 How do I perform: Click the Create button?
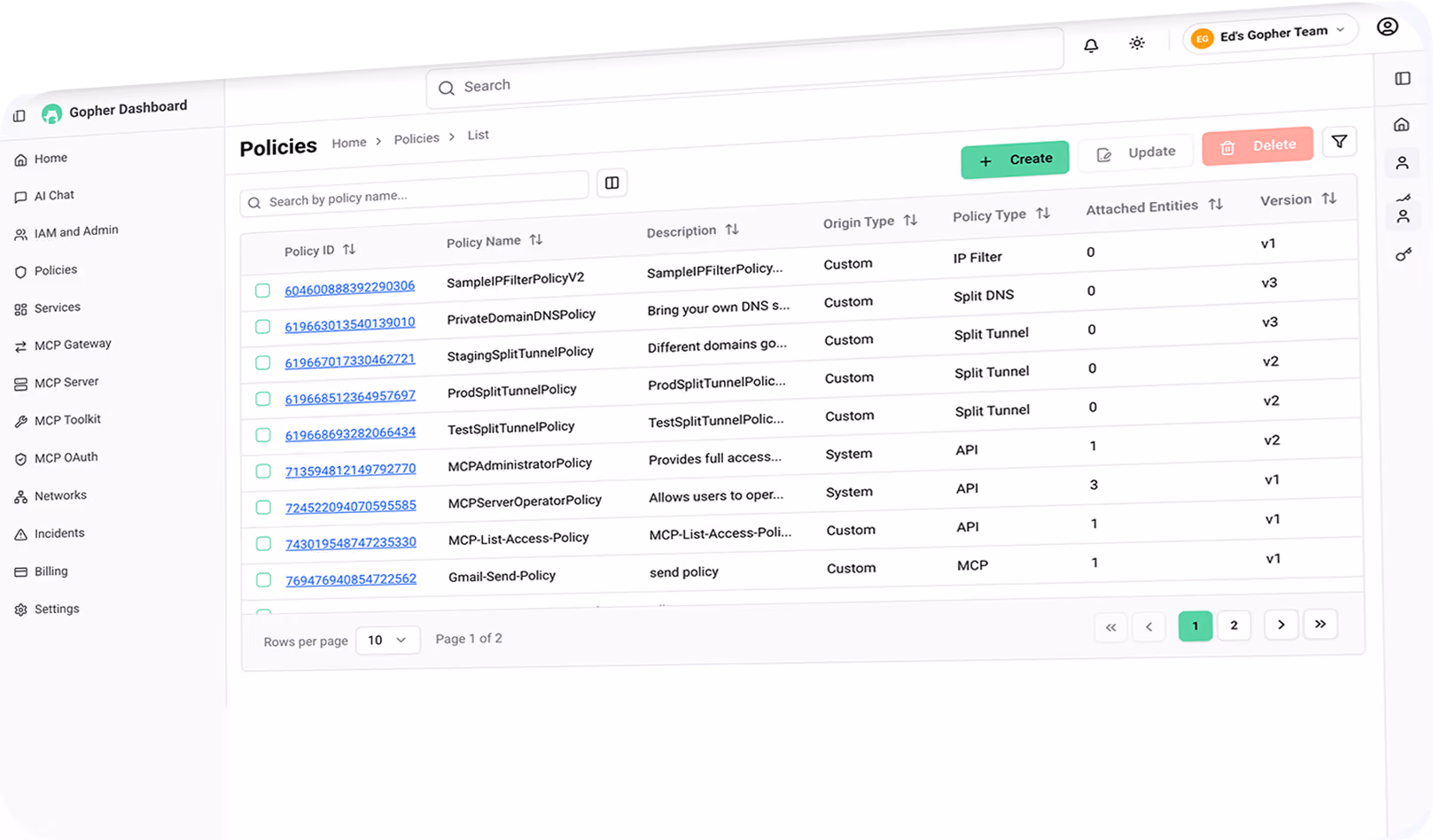point(1016,160)
